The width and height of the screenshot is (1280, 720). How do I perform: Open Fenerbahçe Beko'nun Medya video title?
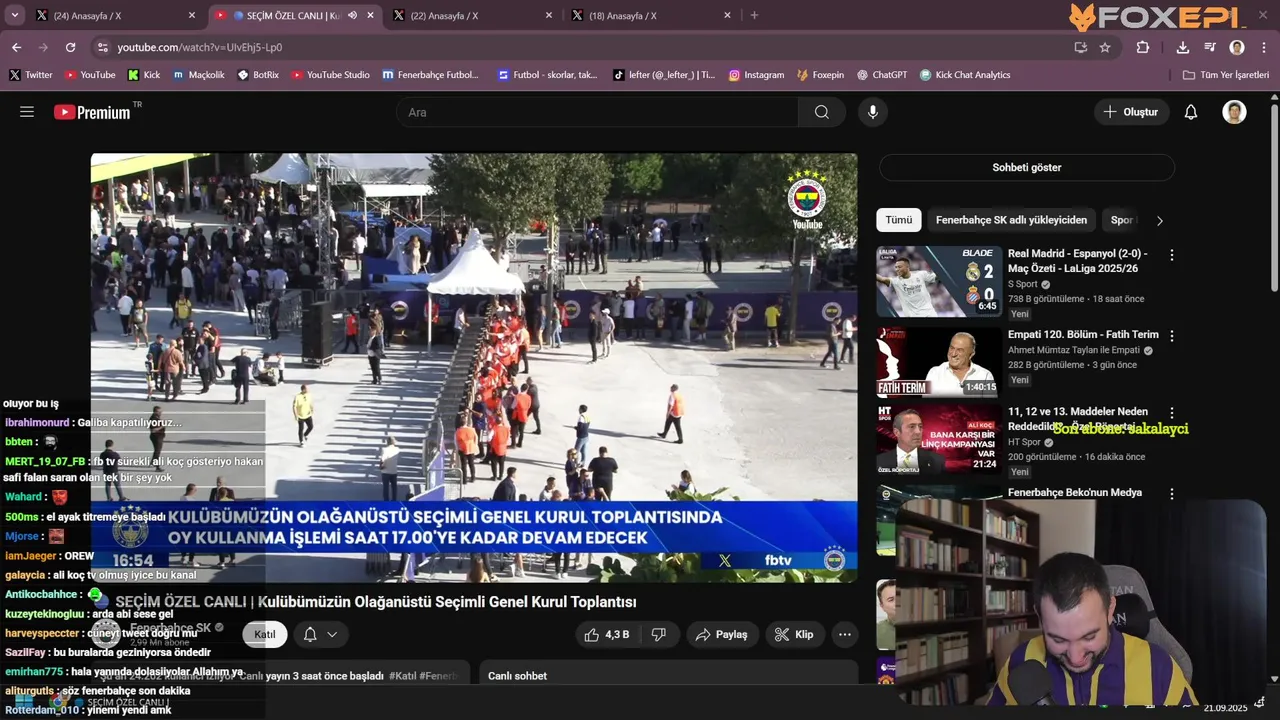click(1075, 492)
